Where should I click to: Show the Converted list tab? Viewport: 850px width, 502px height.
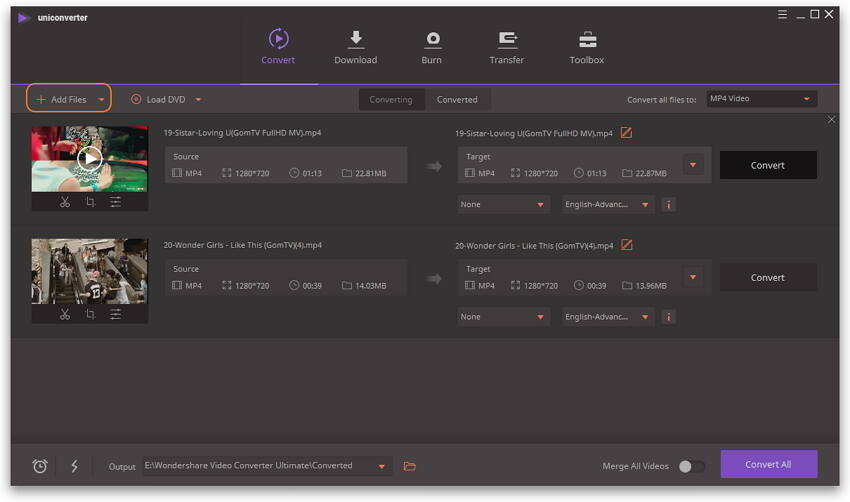tap(457, 100)
